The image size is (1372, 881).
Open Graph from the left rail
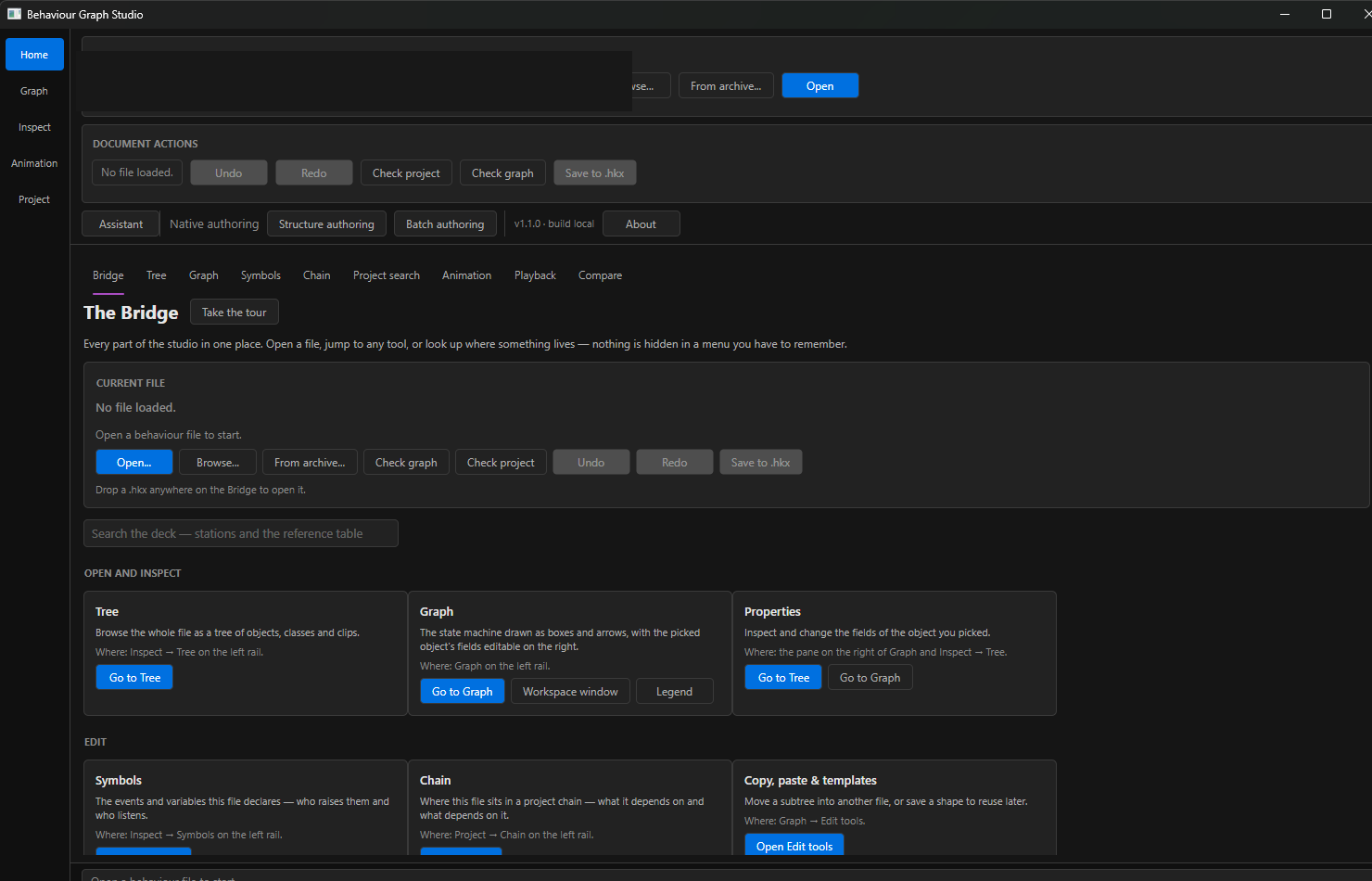click(x=34, y=91)
